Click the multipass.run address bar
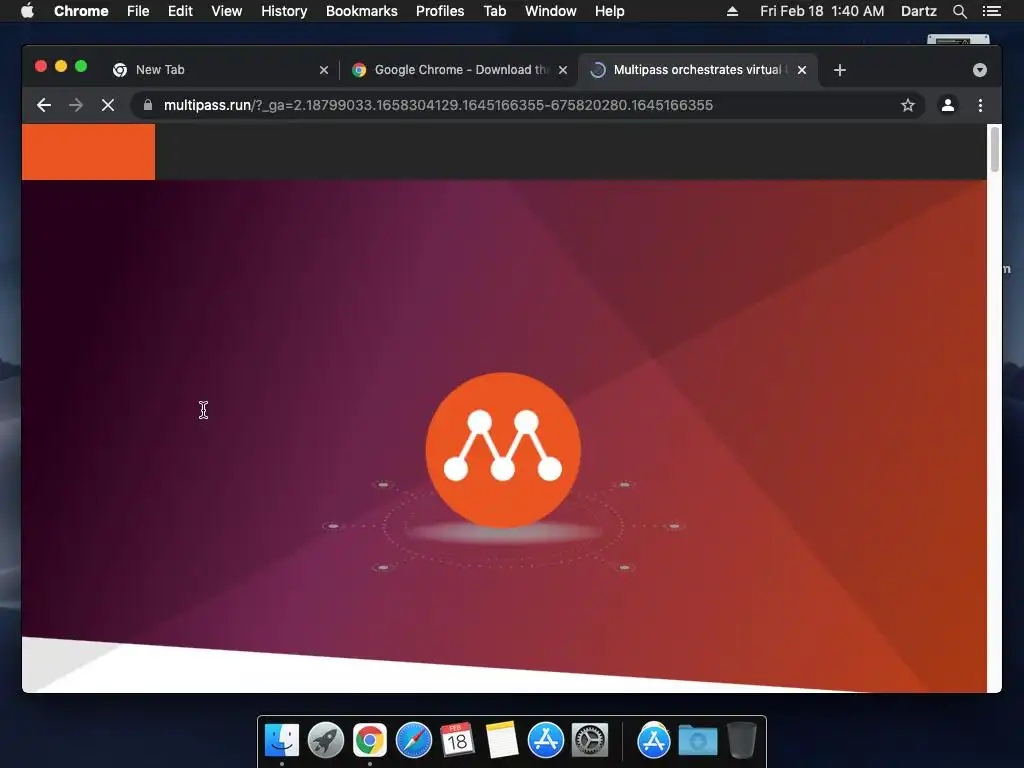Image resolution: width=1024 pixels, height=768 pixels. point(526,105)
